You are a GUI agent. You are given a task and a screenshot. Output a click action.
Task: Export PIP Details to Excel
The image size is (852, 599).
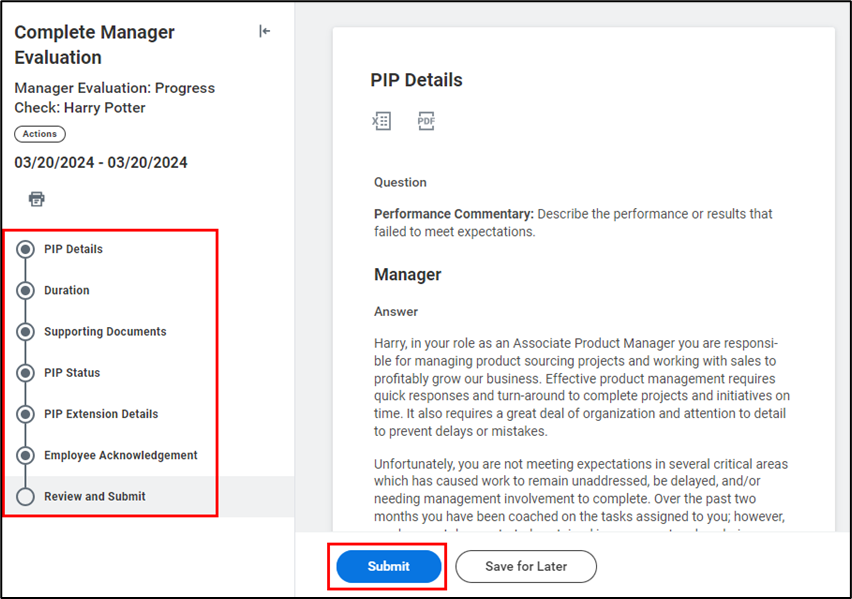381,122
